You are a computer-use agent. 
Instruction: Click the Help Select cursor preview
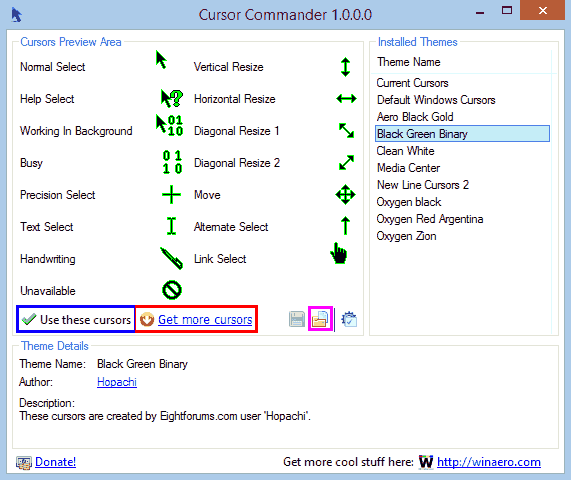coord(172,98)
